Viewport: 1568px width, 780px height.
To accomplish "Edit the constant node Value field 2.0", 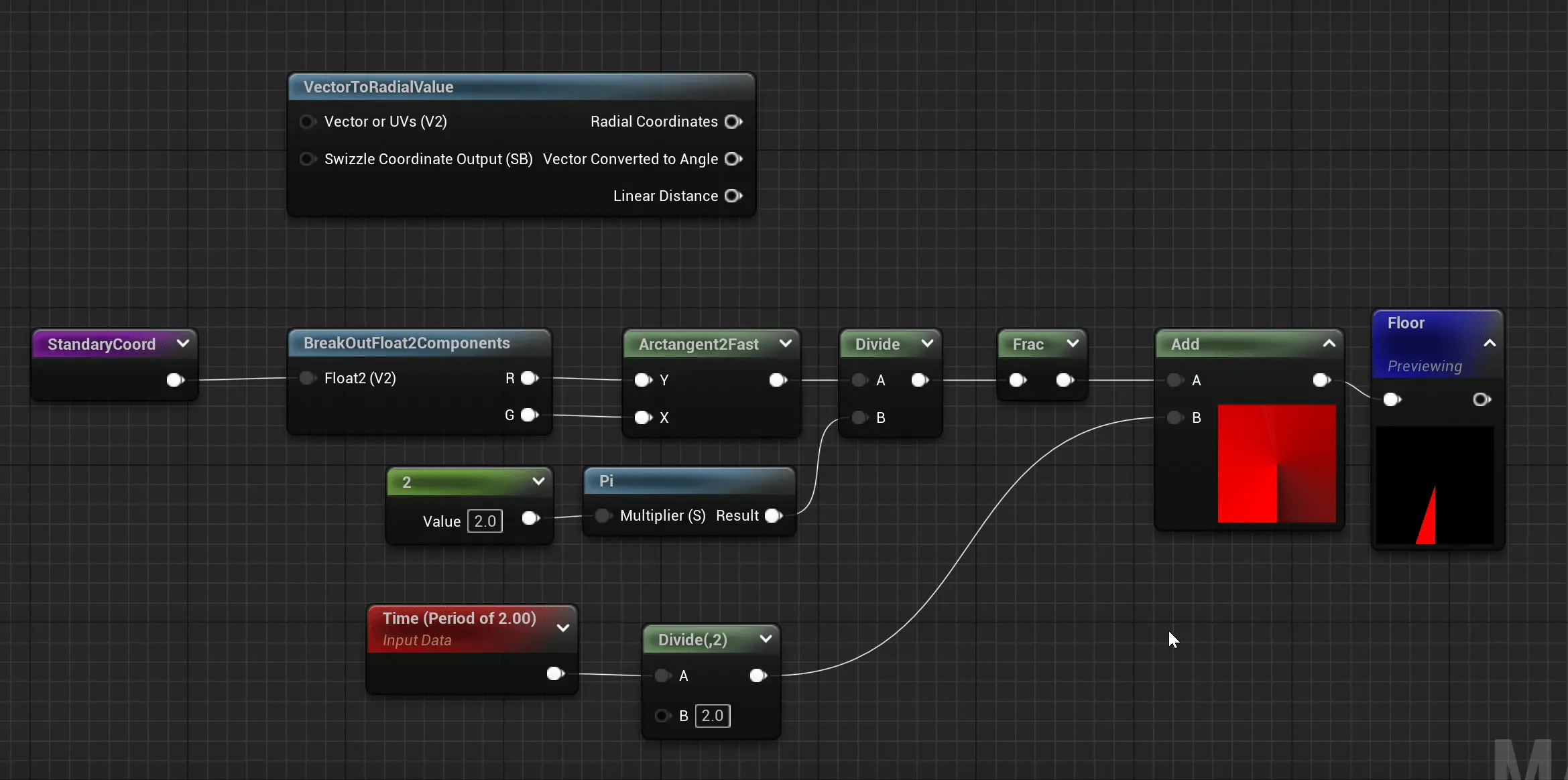I will pos(485,521).
